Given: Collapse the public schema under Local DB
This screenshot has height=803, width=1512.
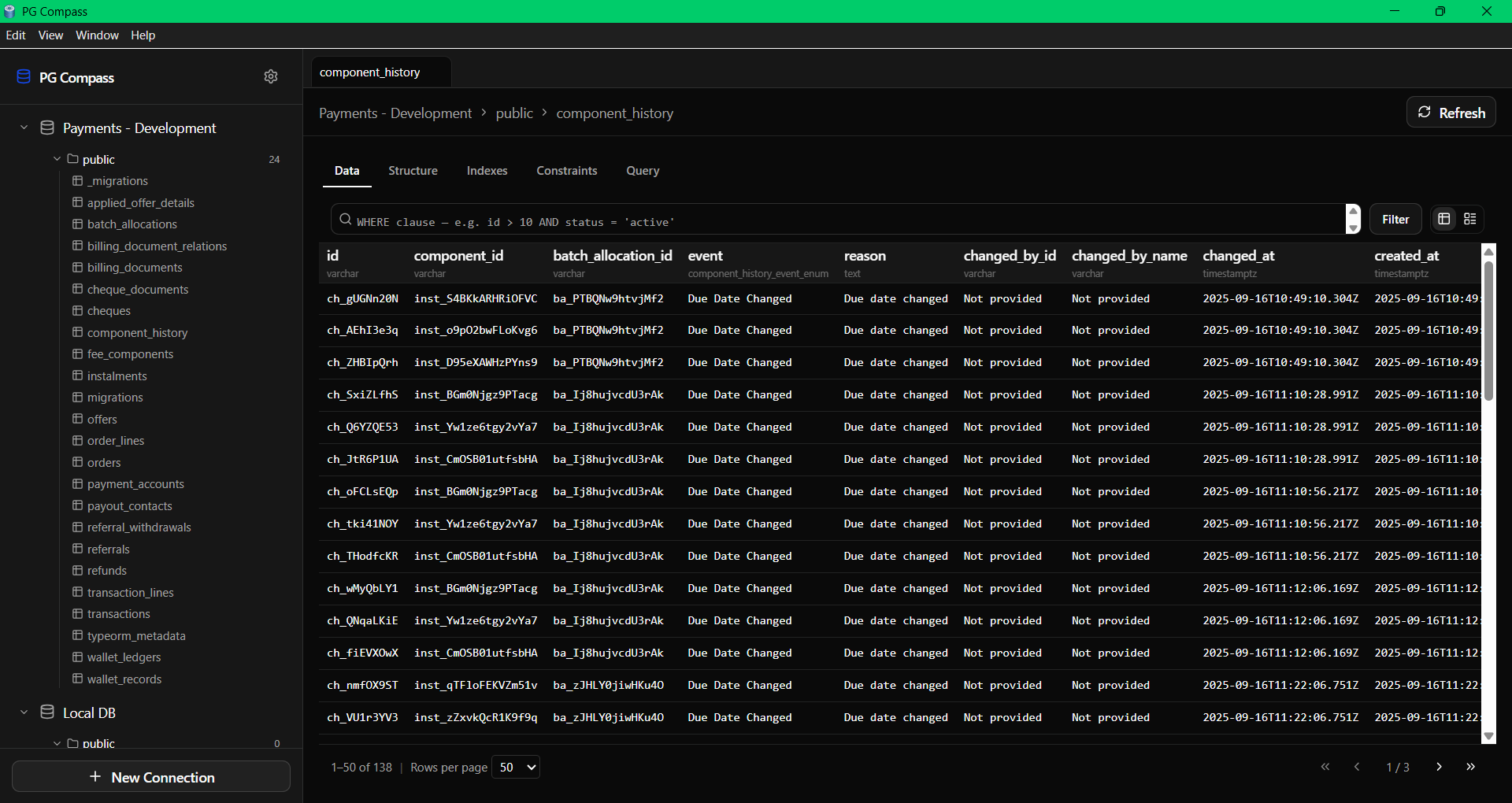Looking at the screenshot, I should pyautogui.click(x=57, y=743).
